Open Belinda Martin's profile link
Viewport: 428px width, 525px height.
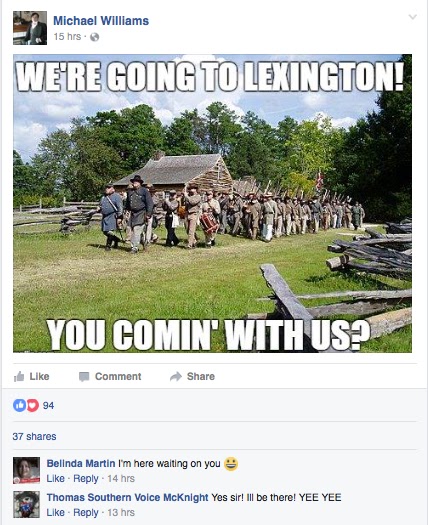81,463
